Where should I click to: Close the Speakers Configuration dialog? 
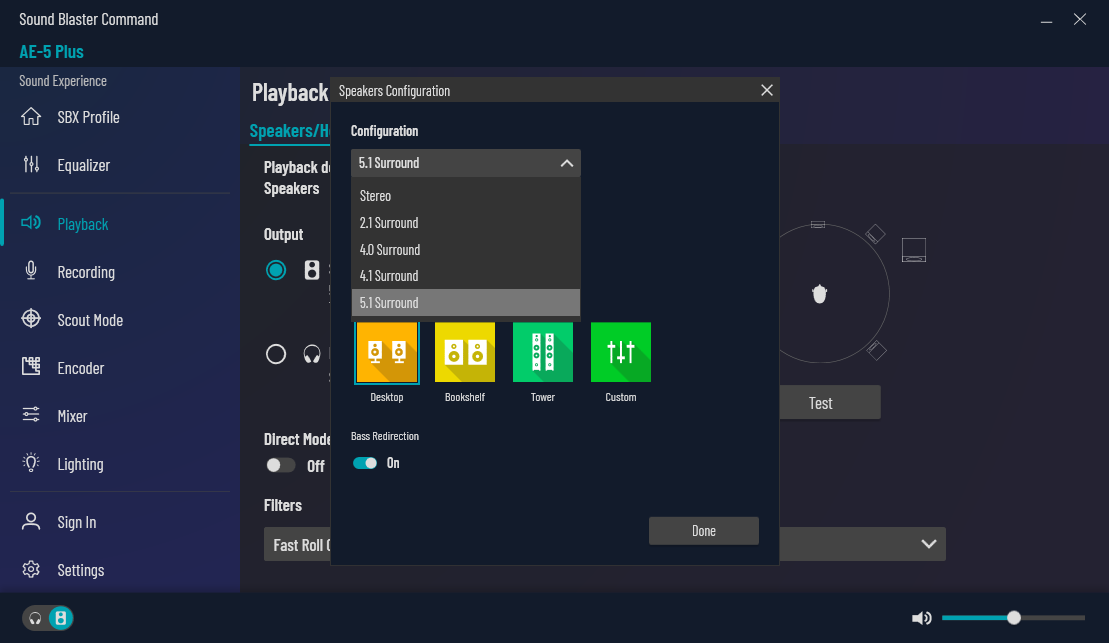[767, 91]
